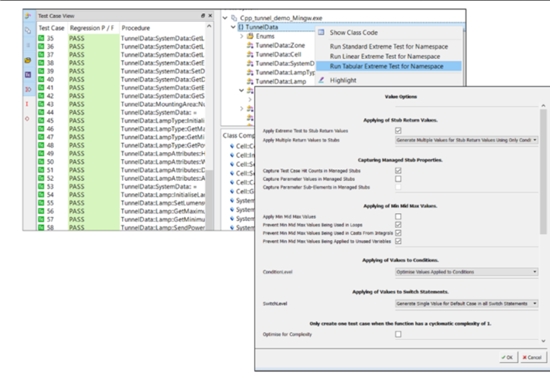Select the TunnelData:Cell tree row
Viewport: 550px width, 378px height.
[279, 54]
